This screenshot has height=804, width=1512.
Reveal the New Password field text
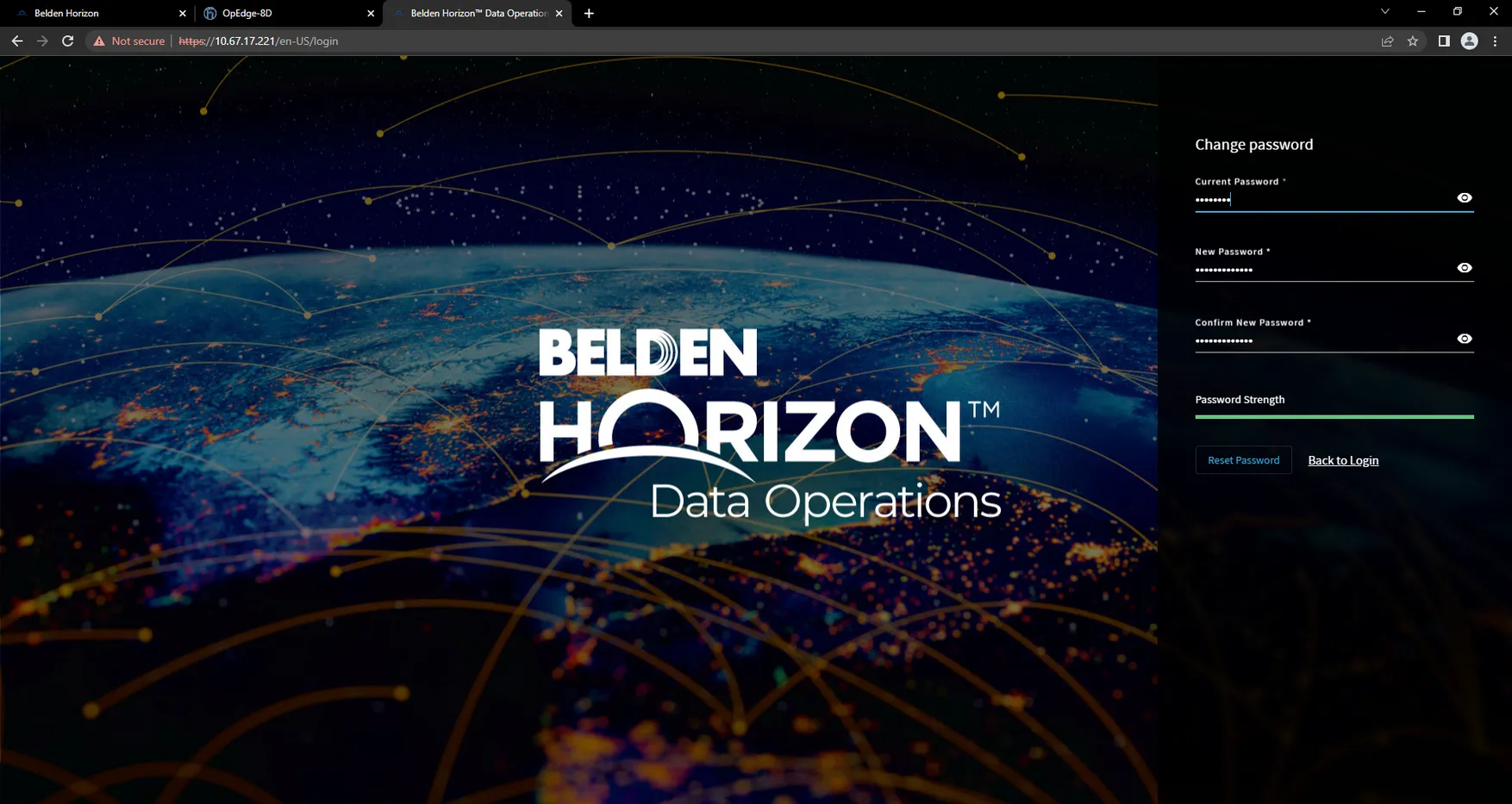click(x=1464, y=268)
